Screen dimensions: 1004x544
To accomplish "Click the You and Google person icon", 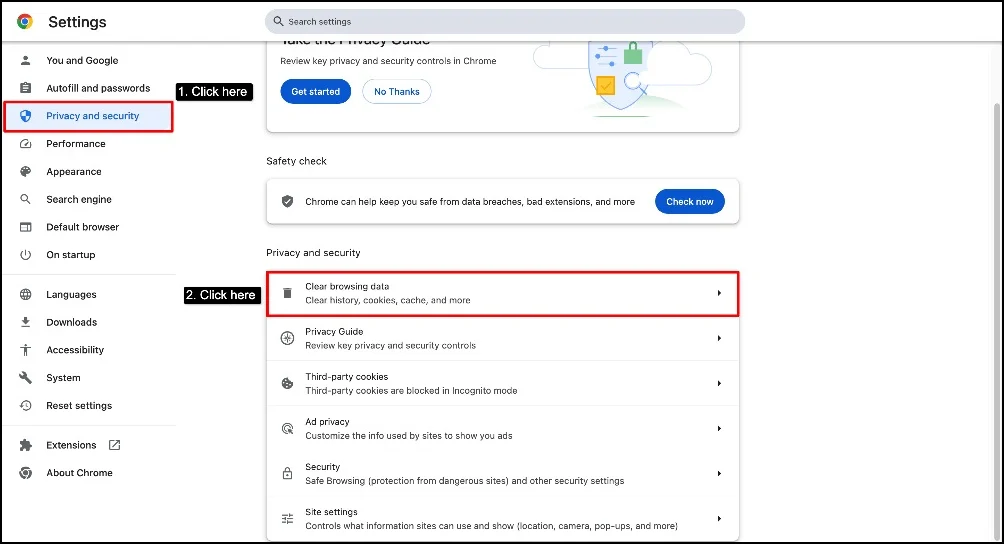I will tap(26, 60).
